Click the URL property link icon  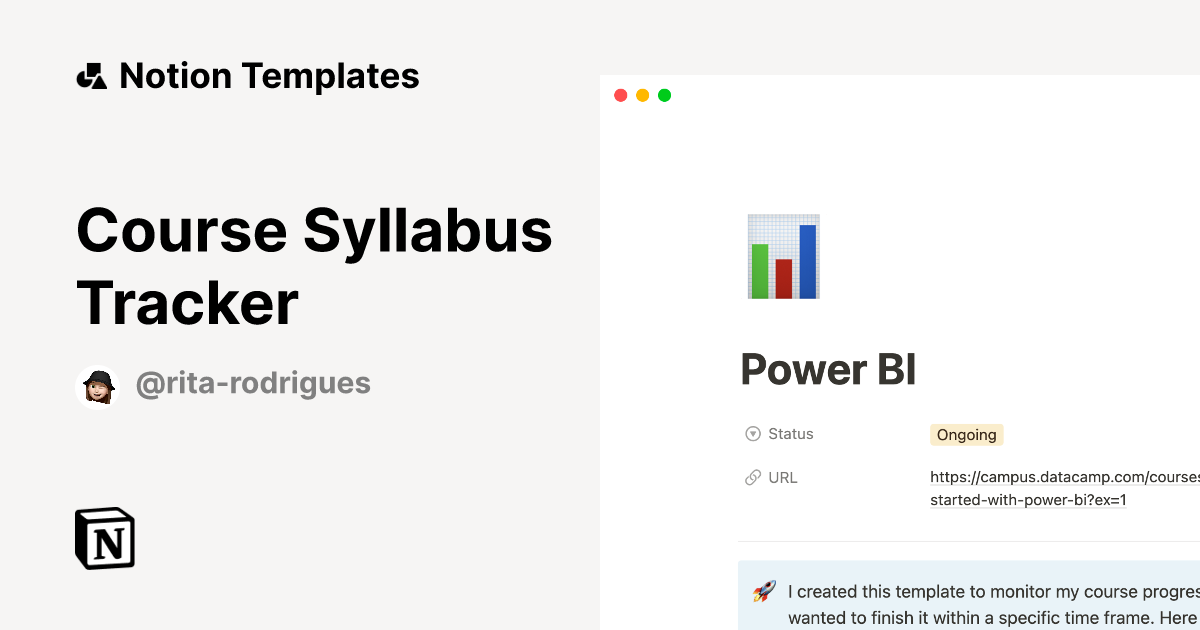click(x=753, y=478)
